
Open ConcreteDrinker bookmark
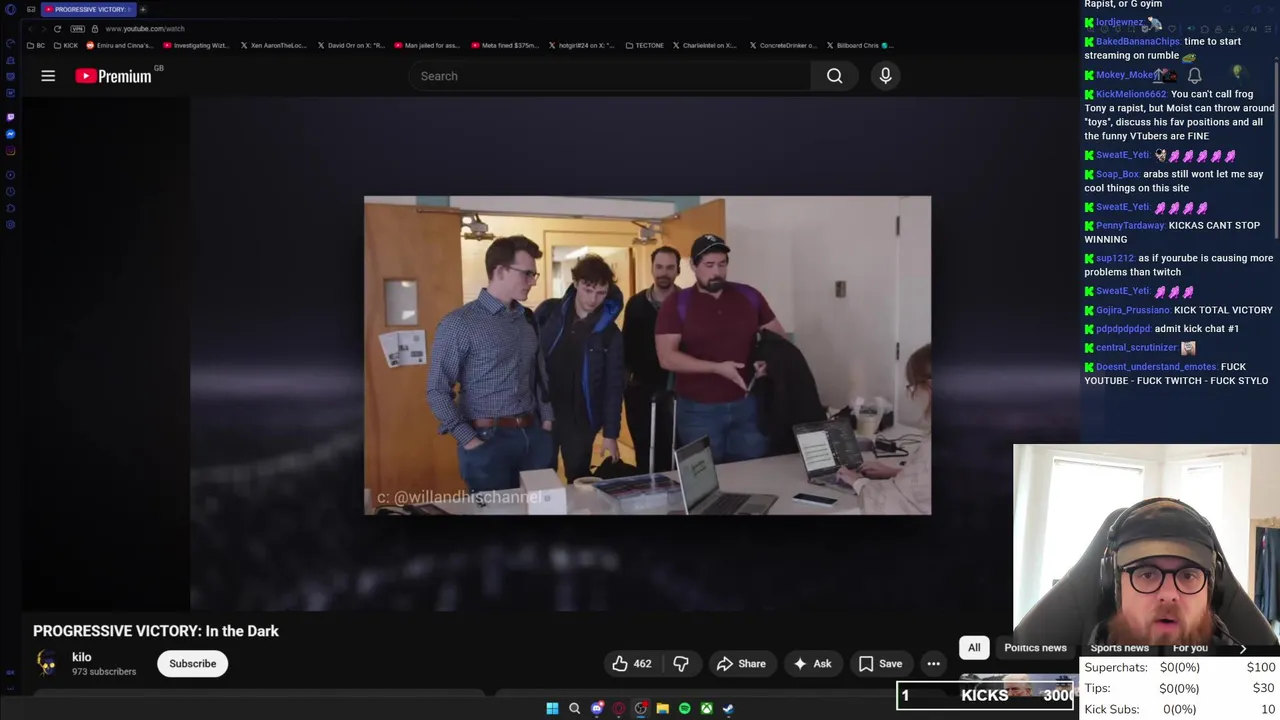(x=783, y=45)
